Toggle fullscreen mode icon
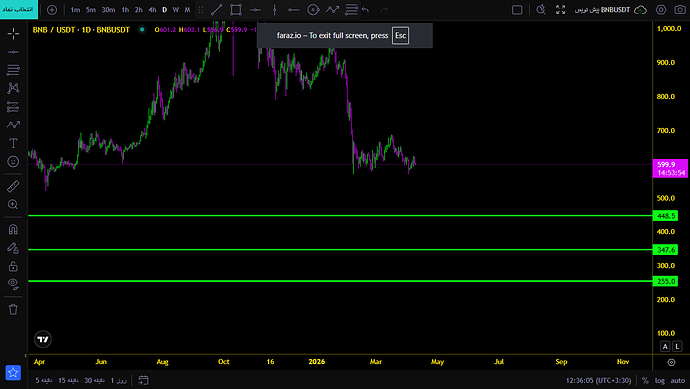The height and width of the screenshot is (389, 690). pyautogui.click(x=560, y=10)
